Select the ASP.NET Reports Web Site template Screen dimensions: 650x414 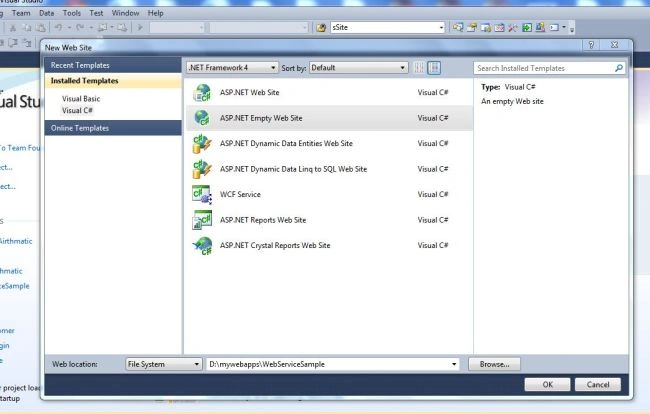click(x=330, y=220)
